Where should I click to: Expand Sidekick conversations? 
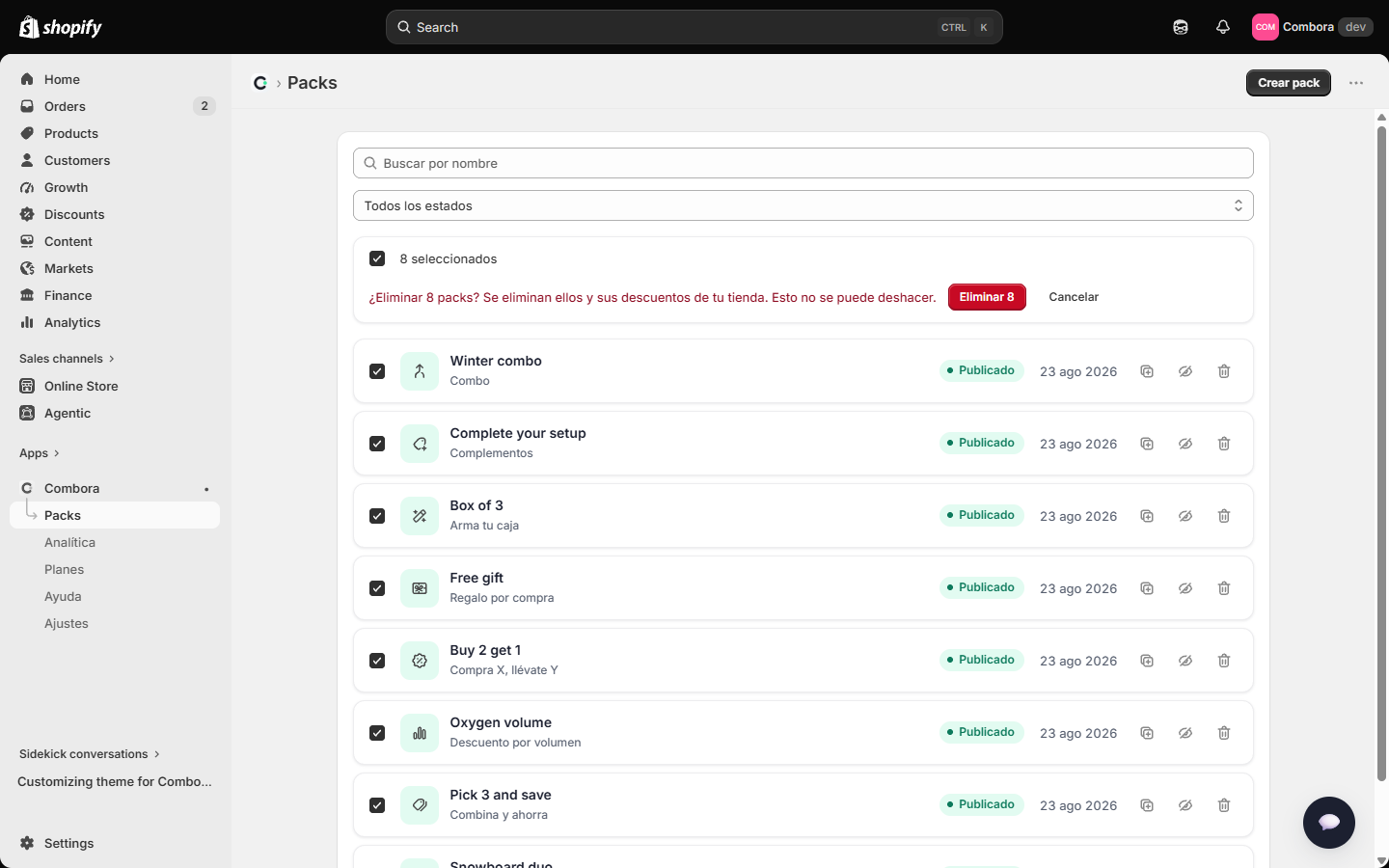click(x=90, y=754)
